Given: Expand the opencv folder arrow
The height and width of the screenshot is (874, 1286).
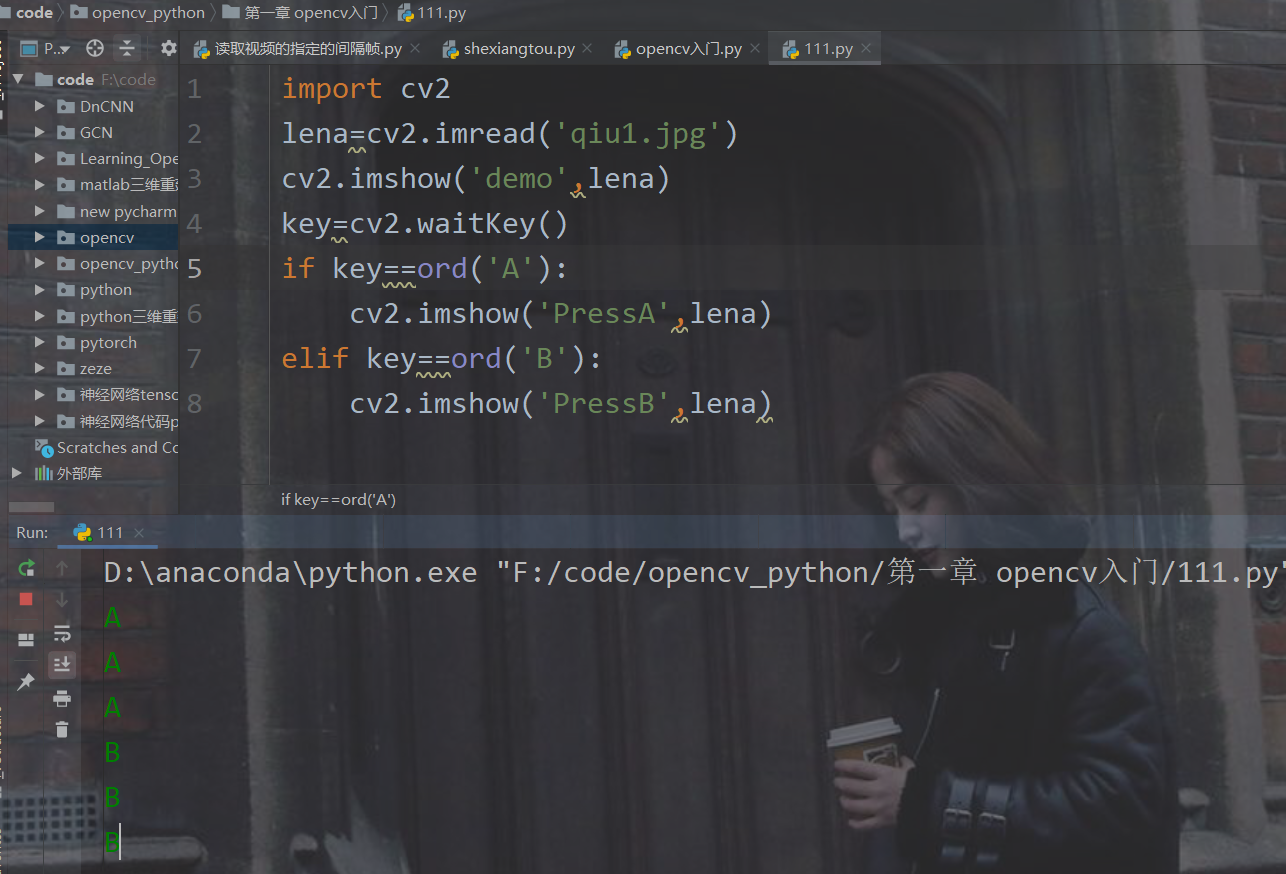Looking at the screenshot, I should click(x=40, y=237).
